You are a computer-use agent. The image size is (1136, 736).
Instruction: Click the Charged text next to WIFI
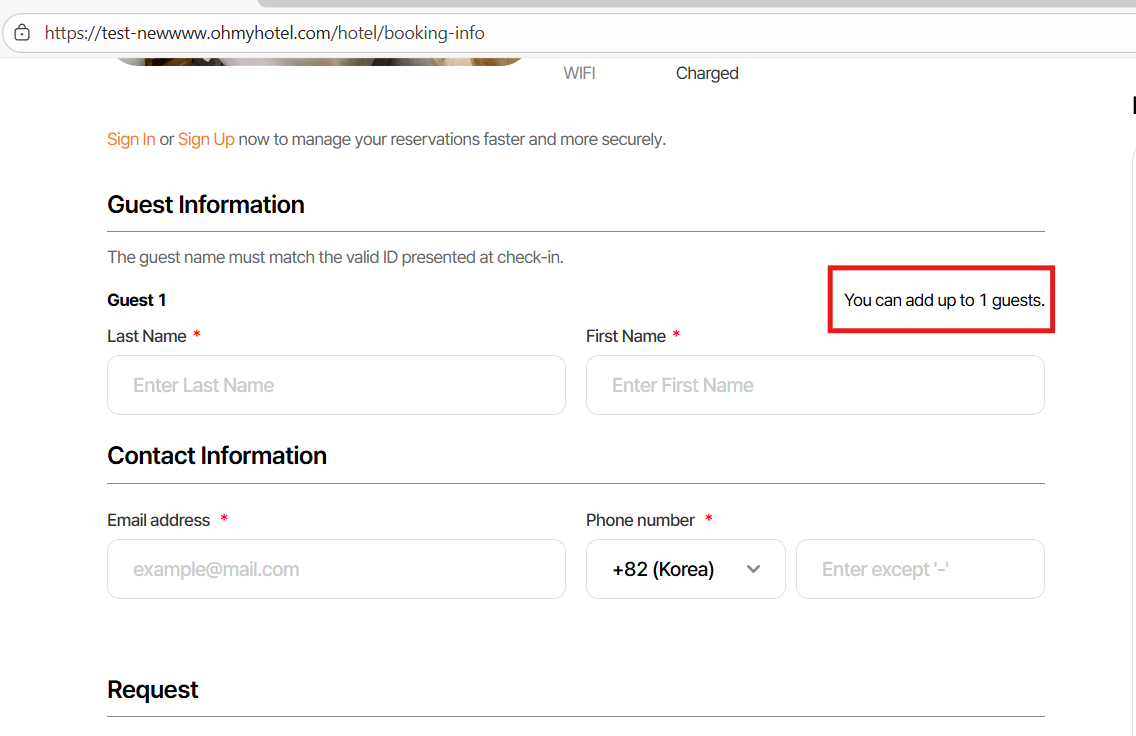click(707, 73)
